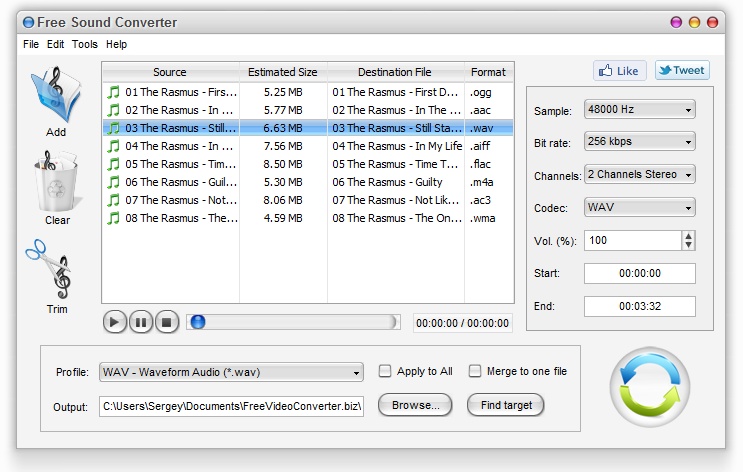
Task: Click the Browse... button
Action: coord(415,405)
